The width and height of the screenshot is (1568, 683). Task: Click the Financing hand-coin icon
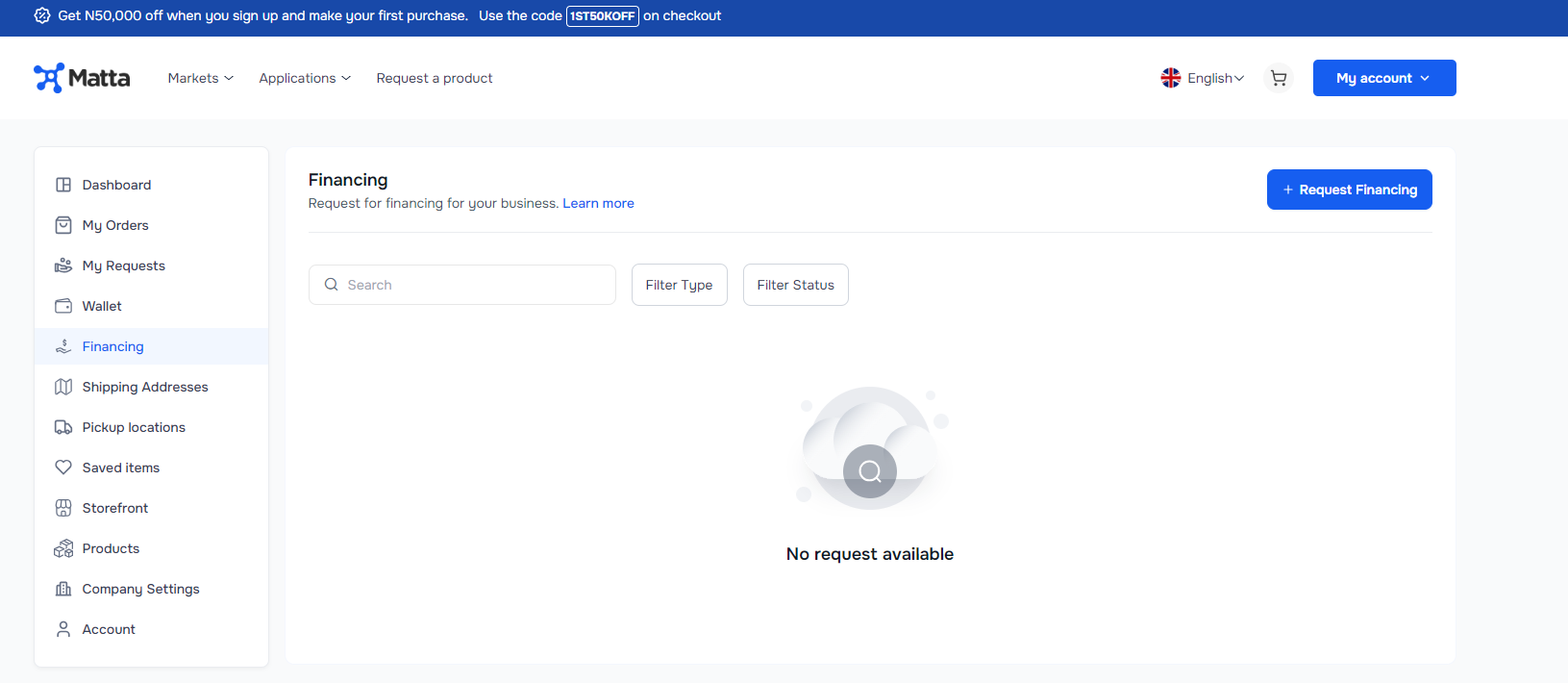click(x=63, y=346)
